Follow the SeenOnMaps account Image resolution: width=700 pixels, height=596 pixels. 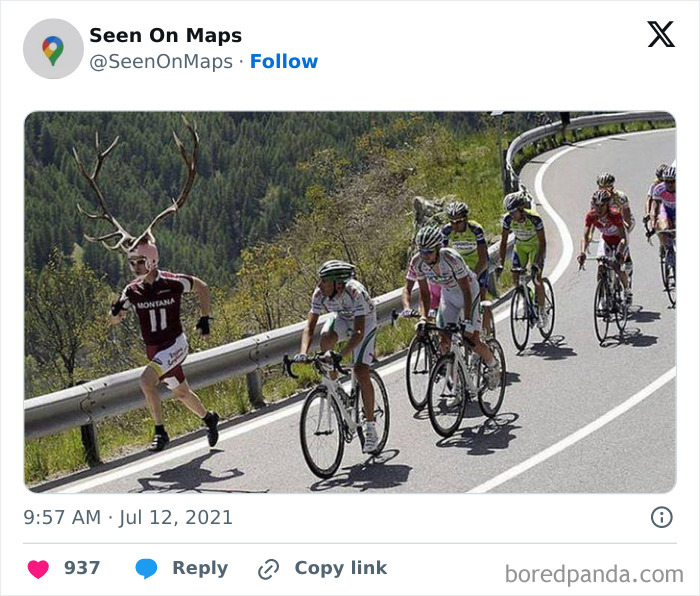click(284, 61)
